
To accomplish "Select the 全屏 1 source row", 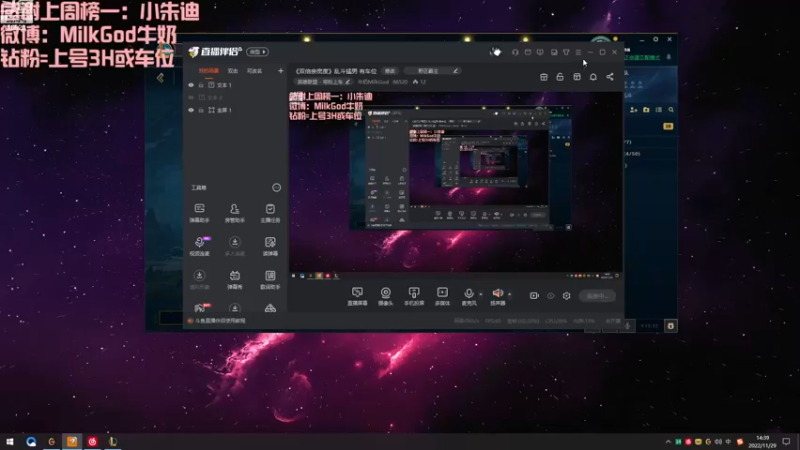I will tap(235, 110).
